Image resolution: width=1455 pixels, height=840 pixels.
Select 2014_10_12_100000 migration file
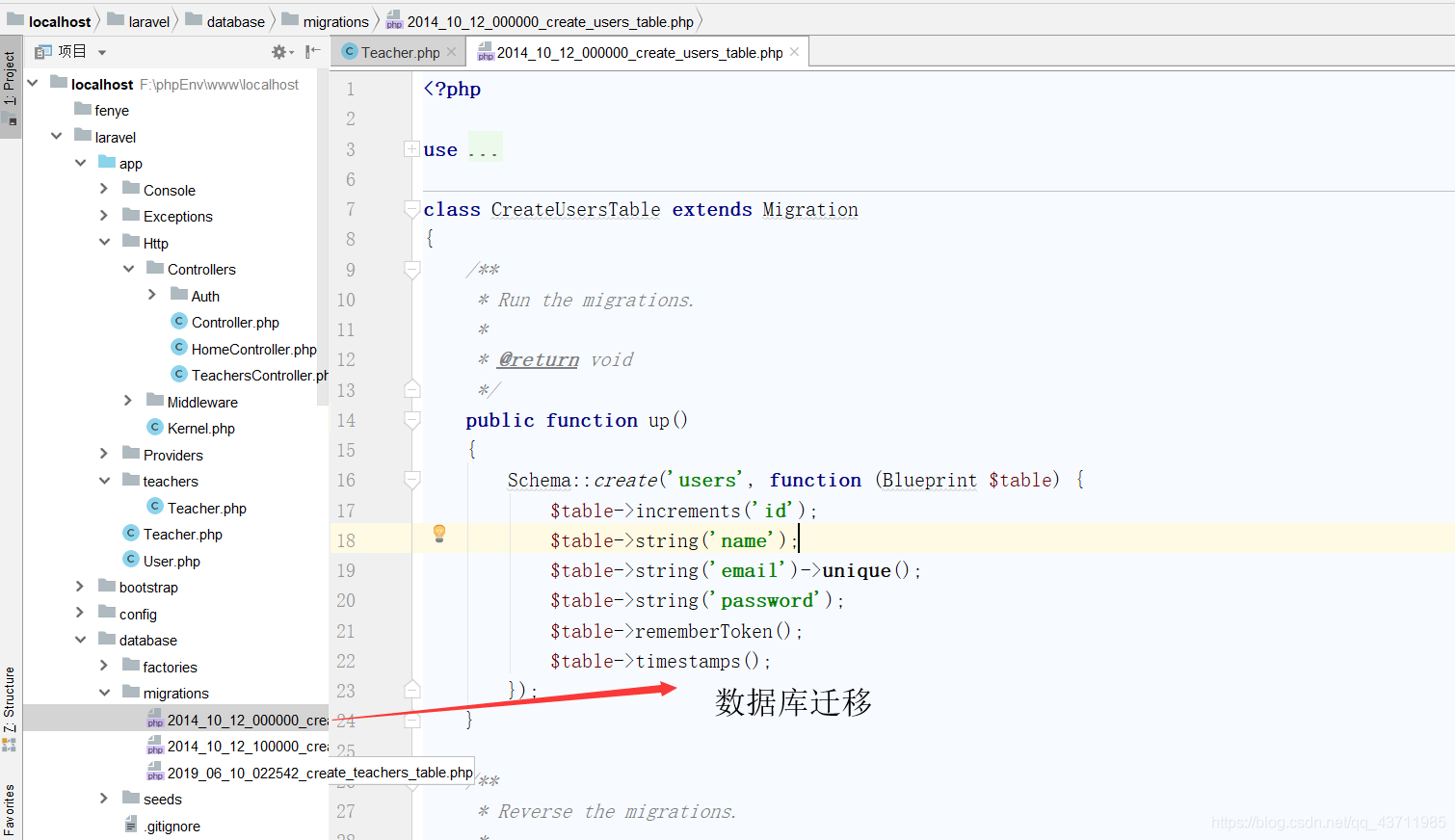tap(248, 746)
